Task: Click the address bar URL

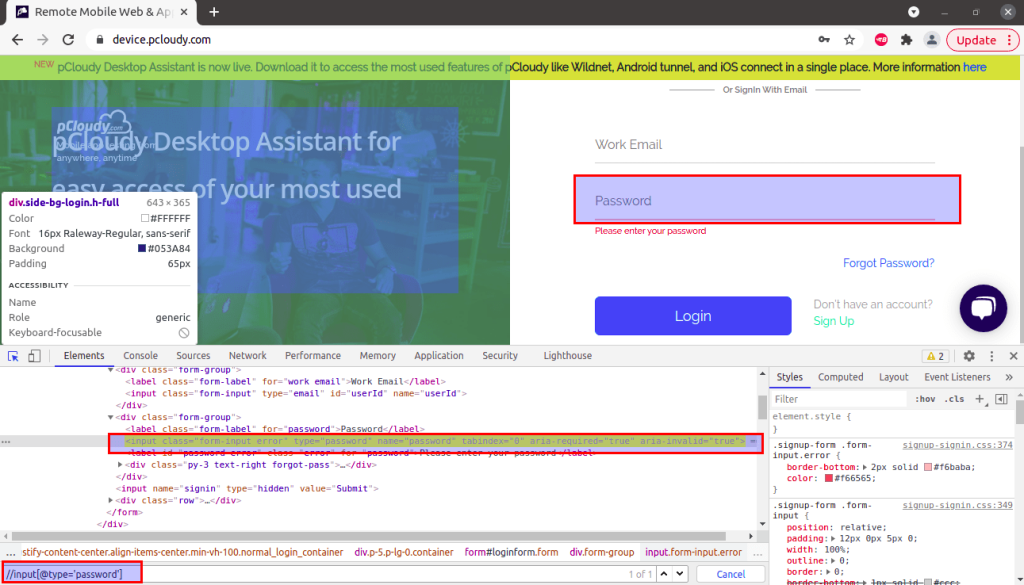Action: pos(161,40)
